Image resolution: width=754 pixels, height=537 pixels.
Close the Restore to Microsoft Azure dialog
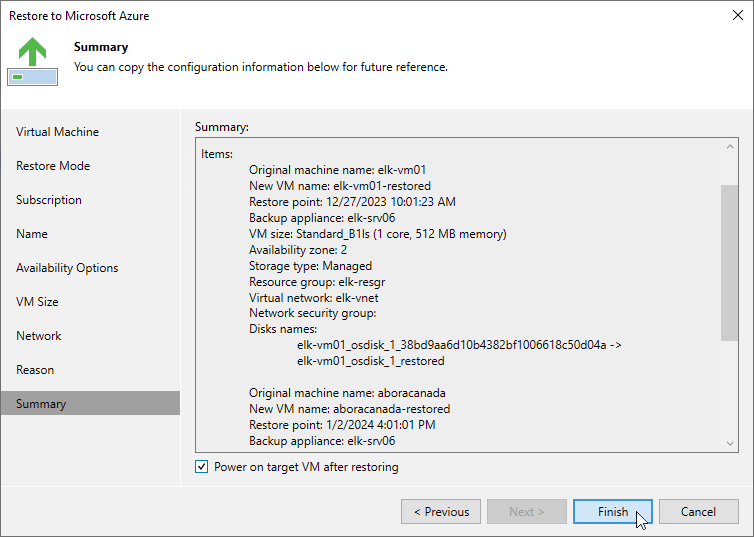(738, 15)
